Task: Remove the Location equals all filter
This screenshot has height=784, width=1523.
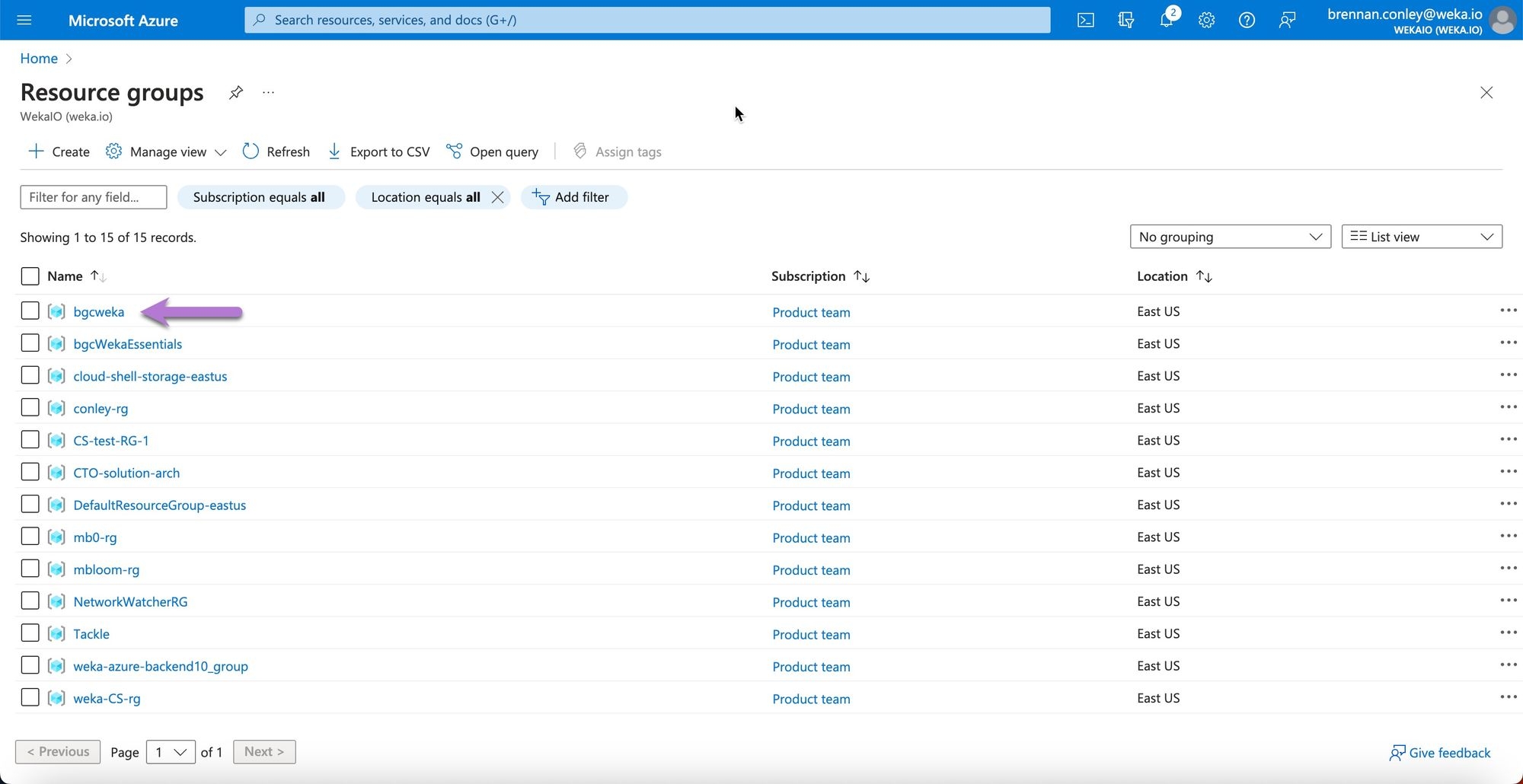Action: coord(498,197)
